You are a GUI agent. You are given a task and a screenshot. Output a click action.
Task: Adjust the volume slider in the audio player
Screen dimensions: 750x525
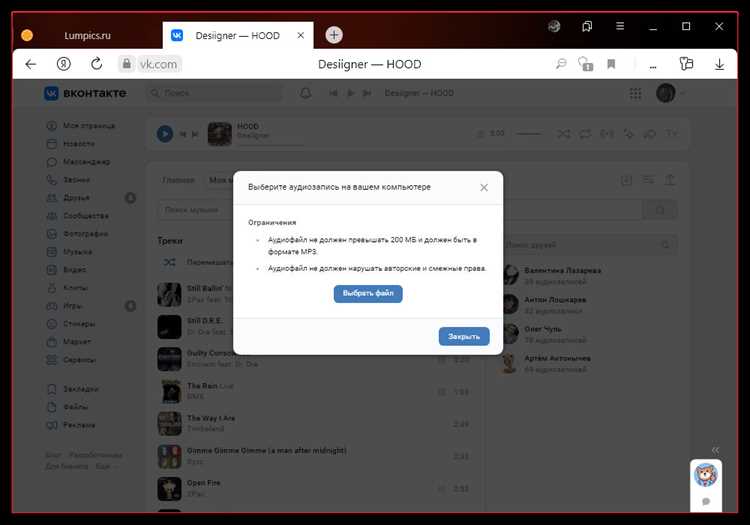529,134
